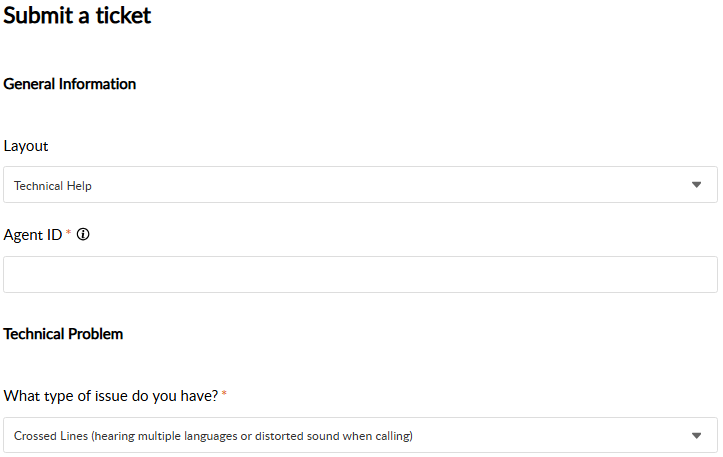Image resolution: width=723 pixels, height=457 pixels.
Task: Click the 'What type of issue do you have?' label
Action: (111, 396)
